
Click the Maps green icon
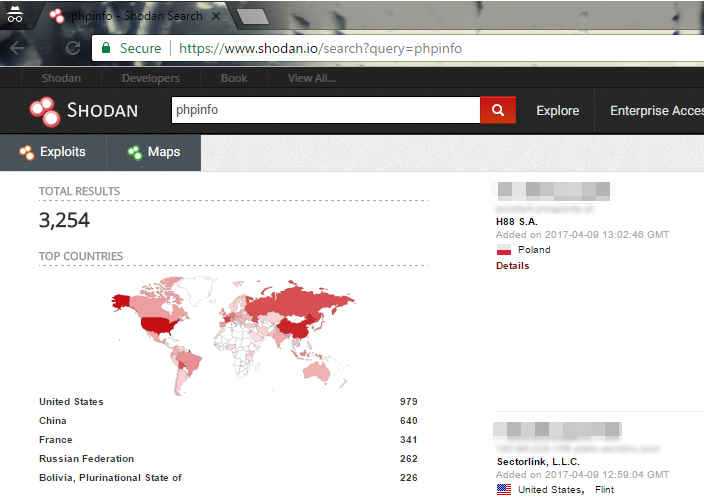click(x=135, y=153)
